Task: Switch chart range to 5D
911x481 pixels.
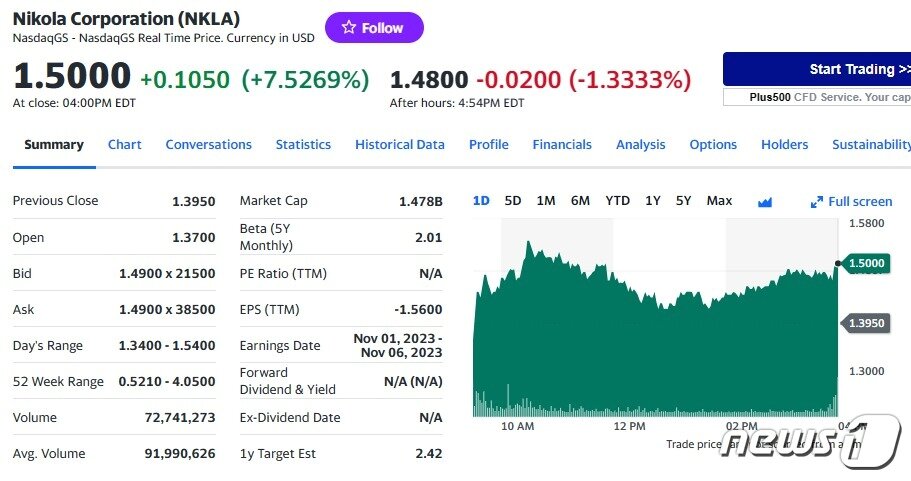Action: (513, 201)
